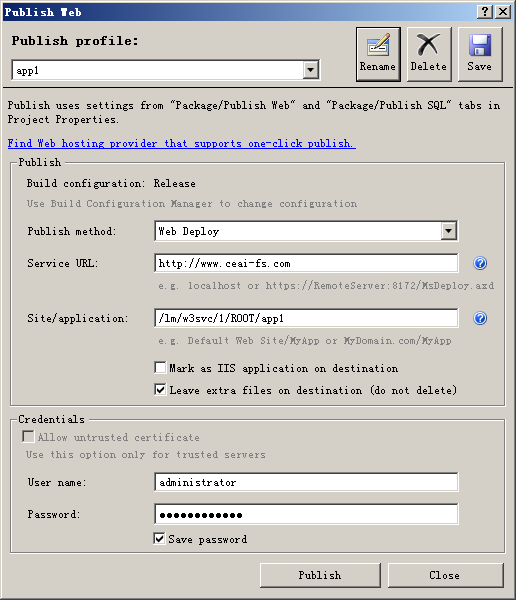Select the Web Deploy combo box field

(x=306, y=231)
